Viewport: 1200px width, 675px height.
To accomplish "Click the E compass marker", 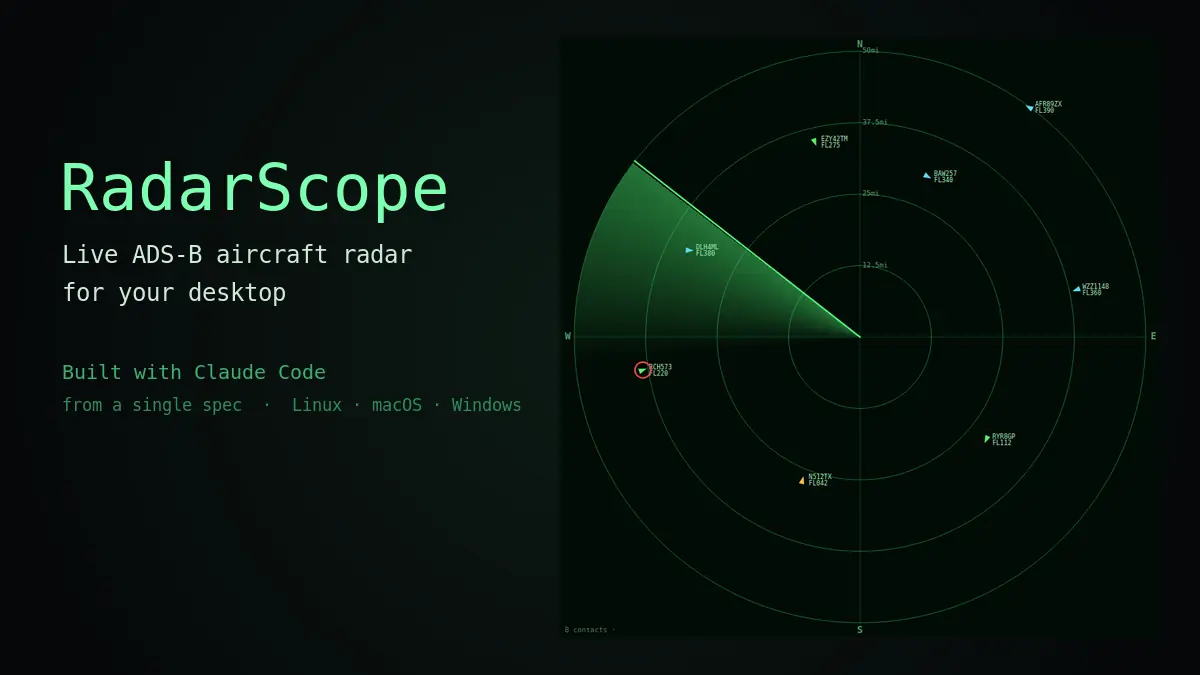I will tap(1153, 337).
